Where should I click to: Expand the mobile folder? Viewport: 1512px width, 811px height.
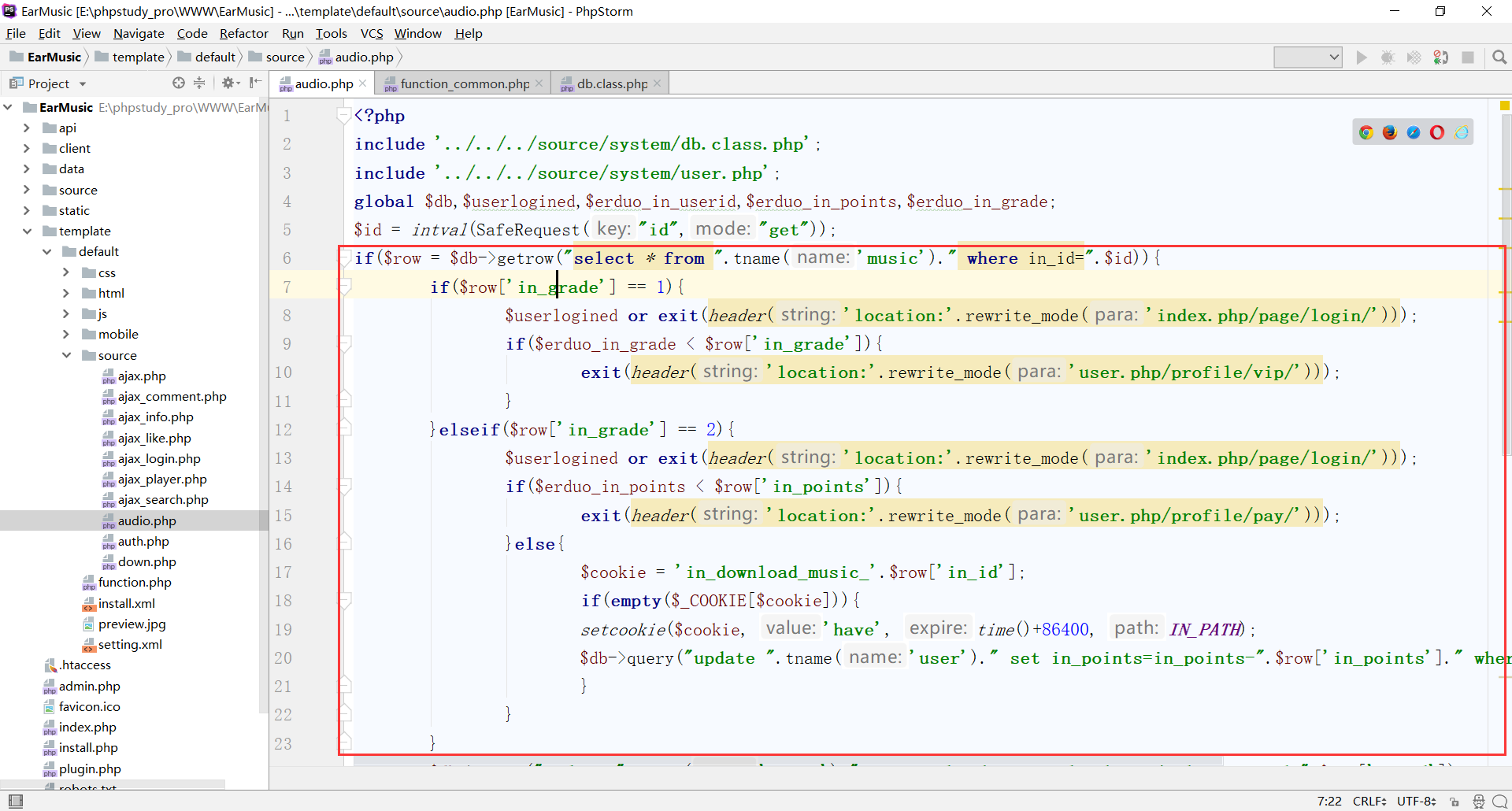(x=66, y=334)
